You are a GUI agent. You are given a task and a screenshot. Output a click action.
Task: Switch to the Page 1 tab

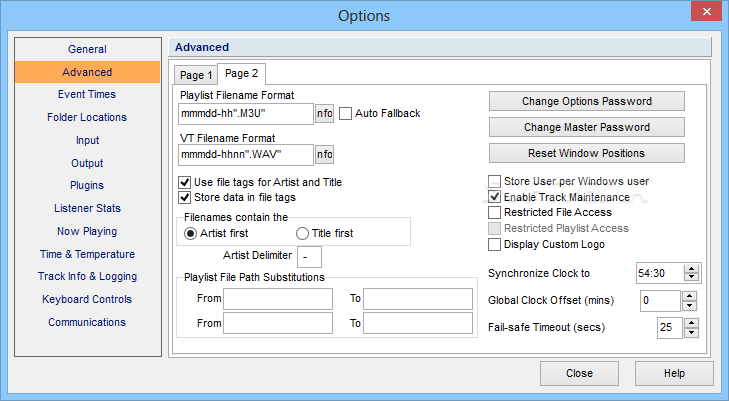[196, 75]
